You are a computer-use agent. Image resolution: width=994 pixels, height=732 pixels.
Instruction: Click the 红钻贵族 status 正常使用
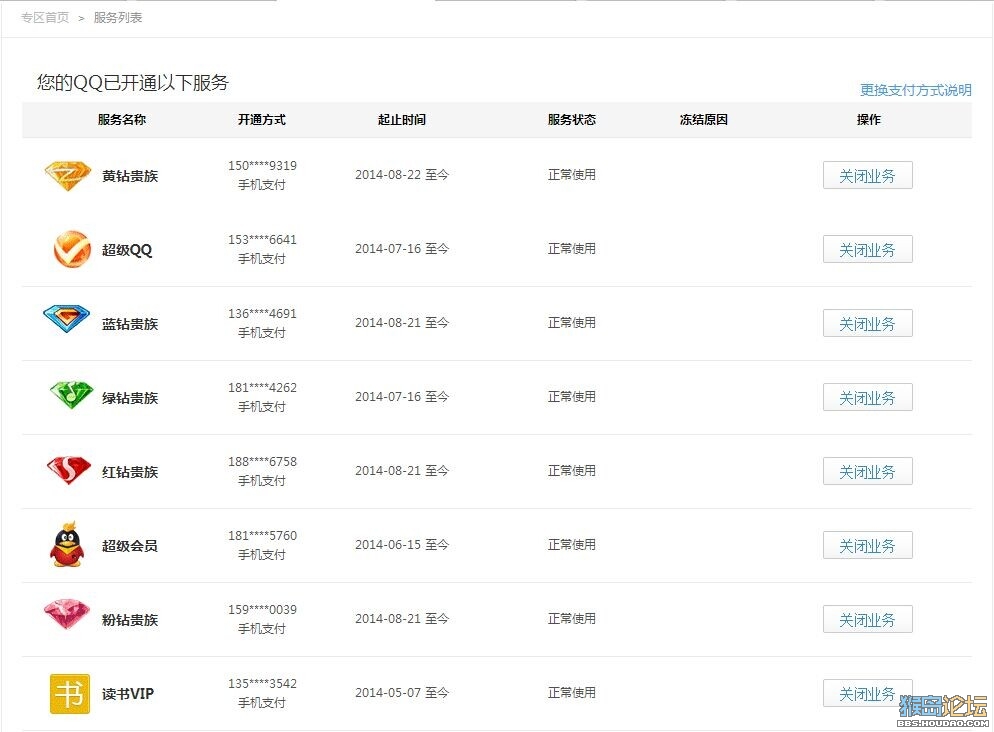click(x=572, y=471)
